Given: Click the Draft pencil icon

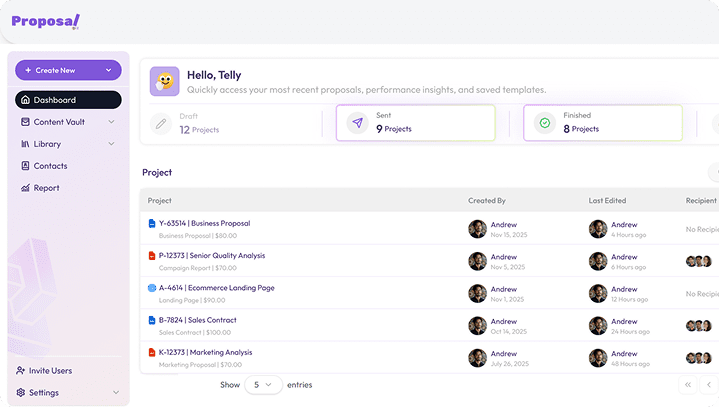Looking at the screenshot, I should coord(161,124).
